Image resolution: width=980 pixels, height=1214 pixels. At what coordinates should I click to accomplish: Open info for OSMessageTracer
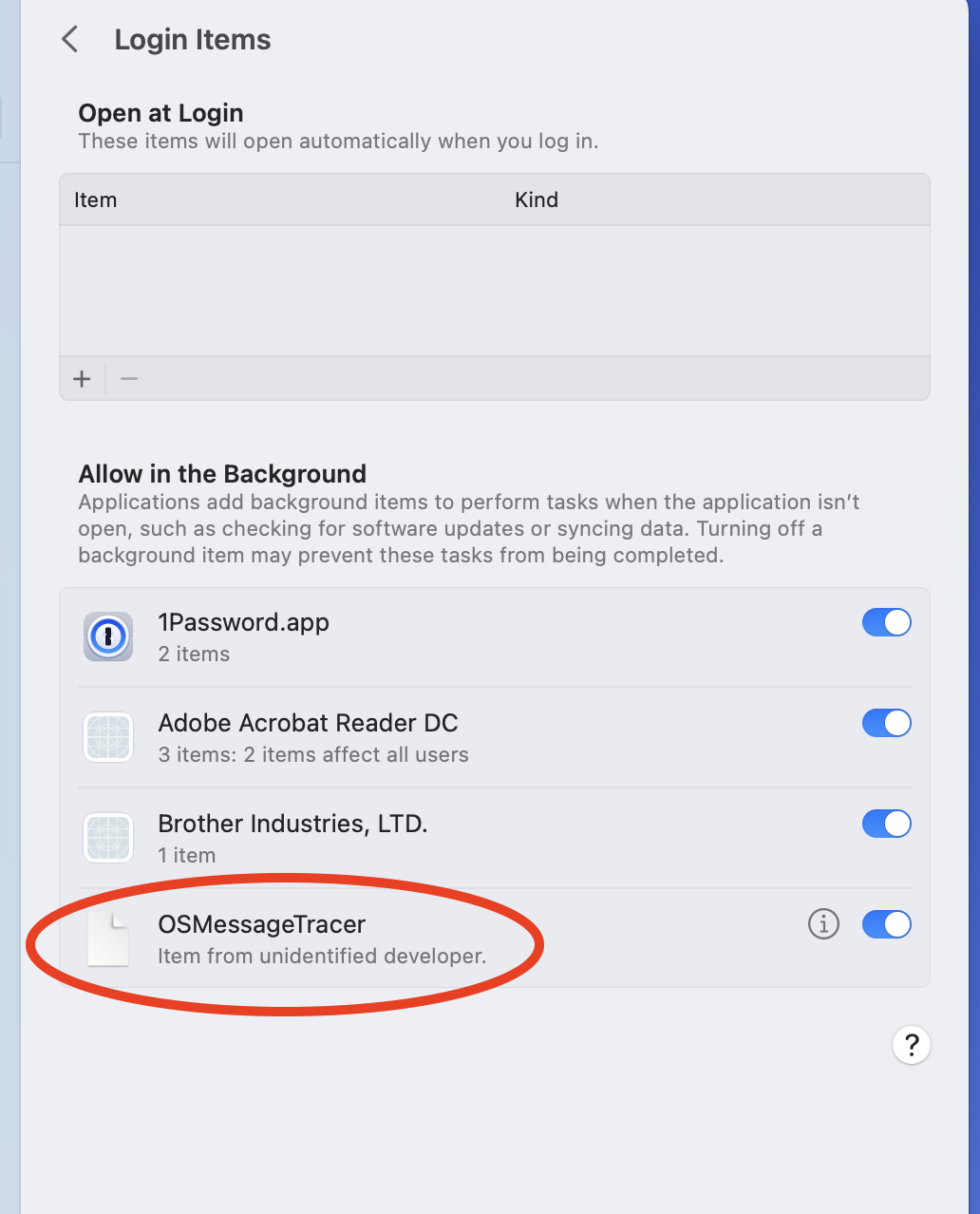[823, 923]
